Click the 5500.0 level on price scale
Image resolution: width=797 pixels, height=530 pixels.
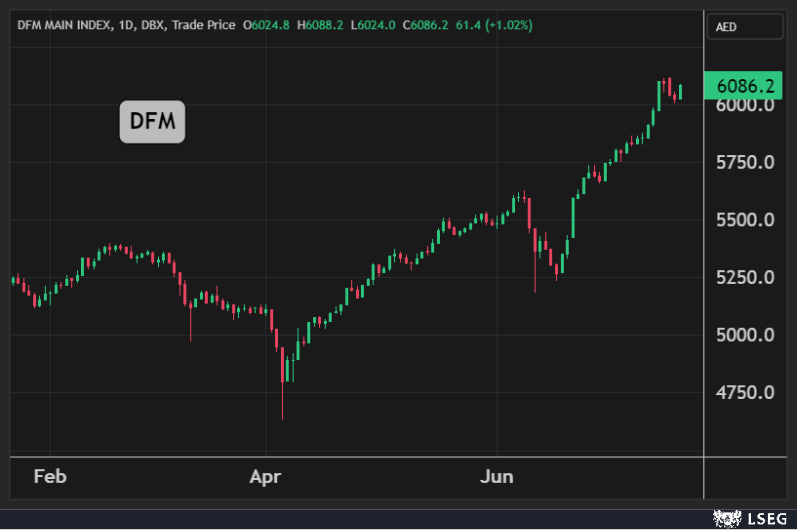coord(747,220)
